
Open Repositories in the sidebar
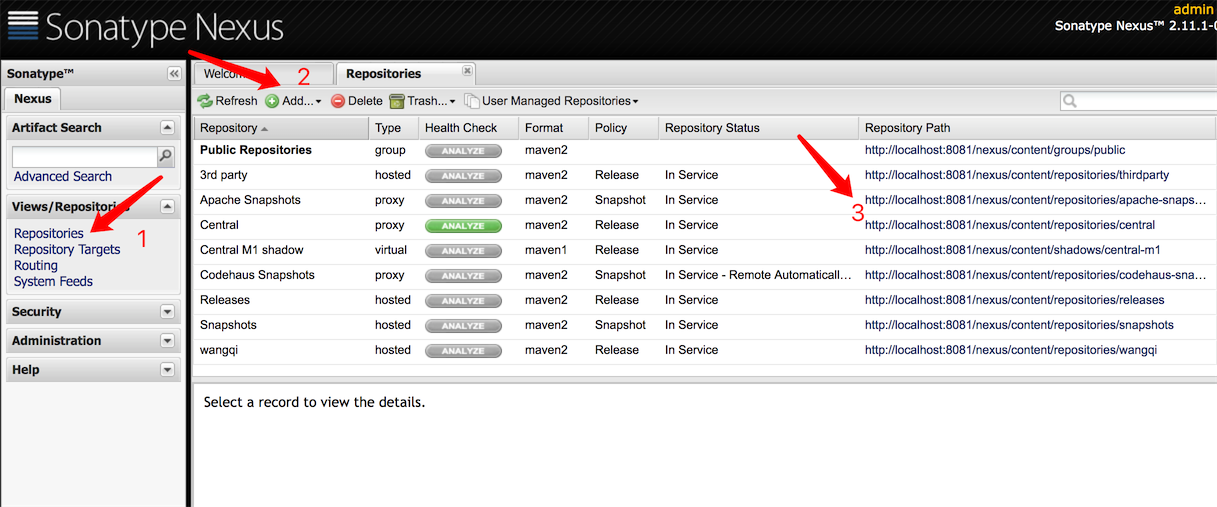pos(49,234)
